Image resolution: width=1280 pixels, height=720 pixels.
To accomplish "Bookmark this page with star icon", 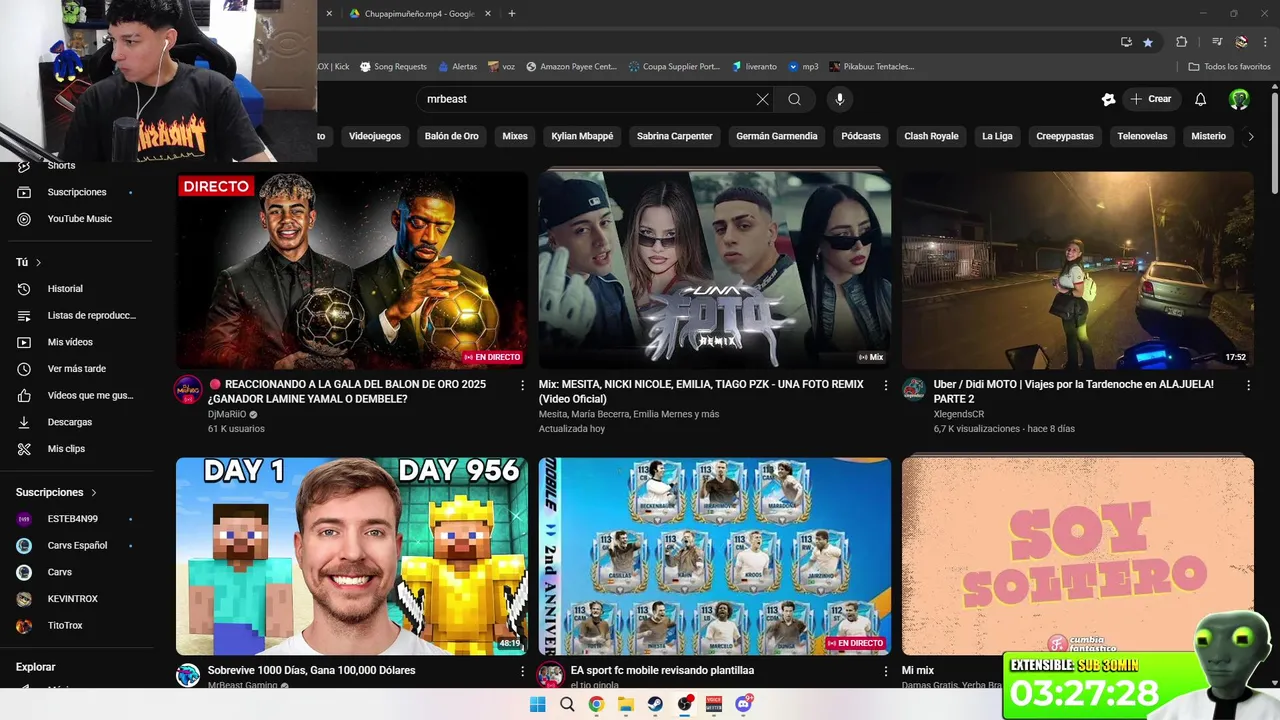I will (1148, 42).
